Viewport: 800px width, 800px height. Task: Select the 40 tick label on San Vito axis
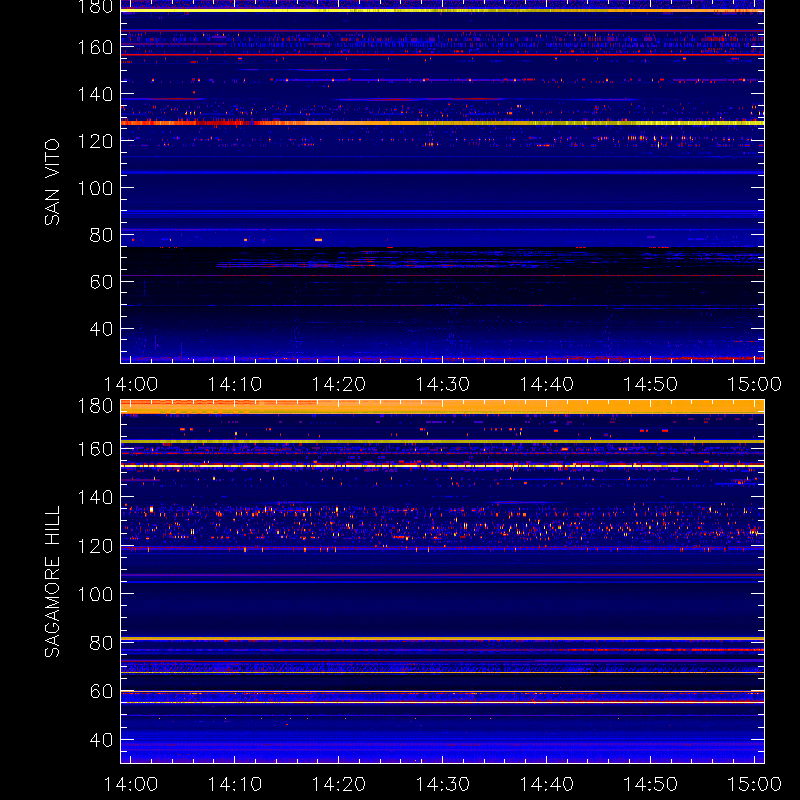[x=101, y=329]
